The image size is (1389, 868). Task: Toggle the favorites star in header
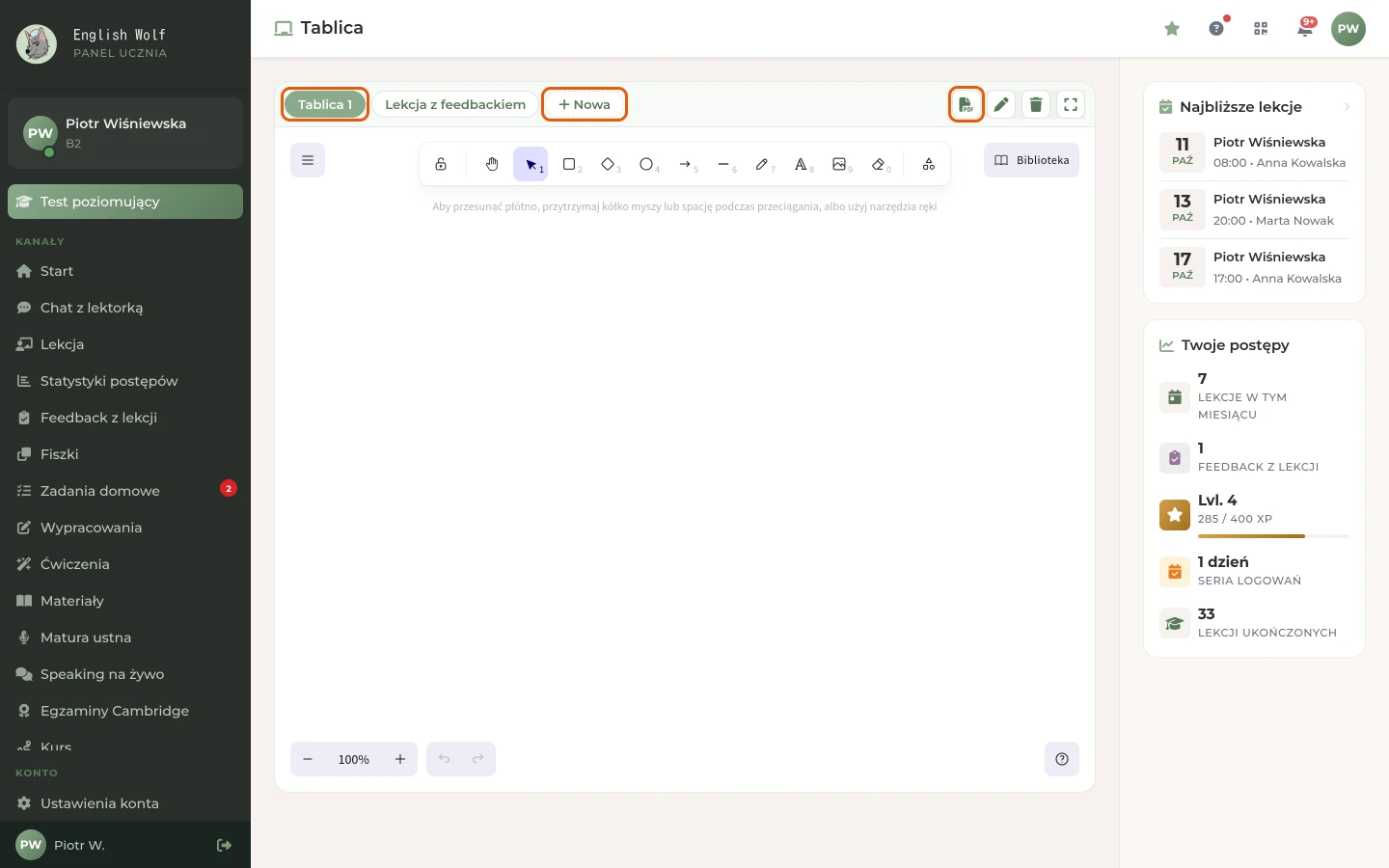pos(1172,28)
